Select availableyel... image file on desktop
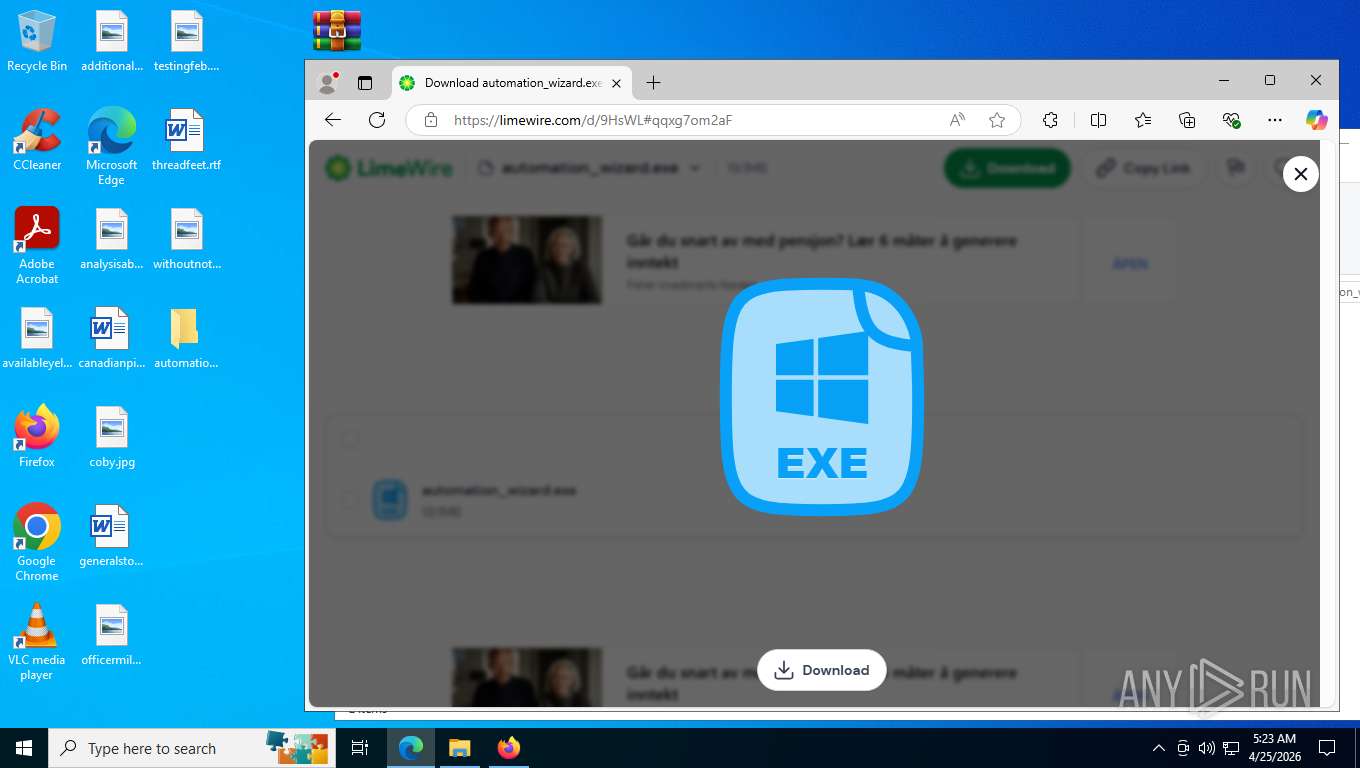 pyautogui.click(x=37, y=338)
